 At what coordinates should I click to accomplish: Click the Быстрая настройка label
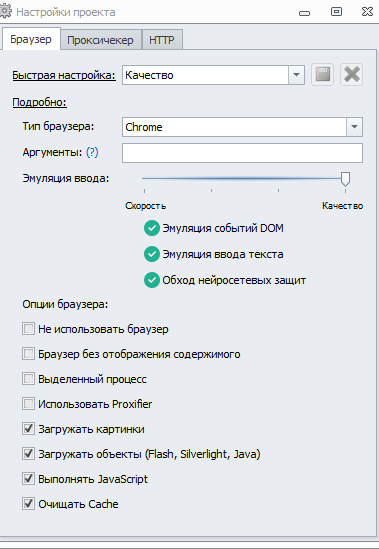64,75
